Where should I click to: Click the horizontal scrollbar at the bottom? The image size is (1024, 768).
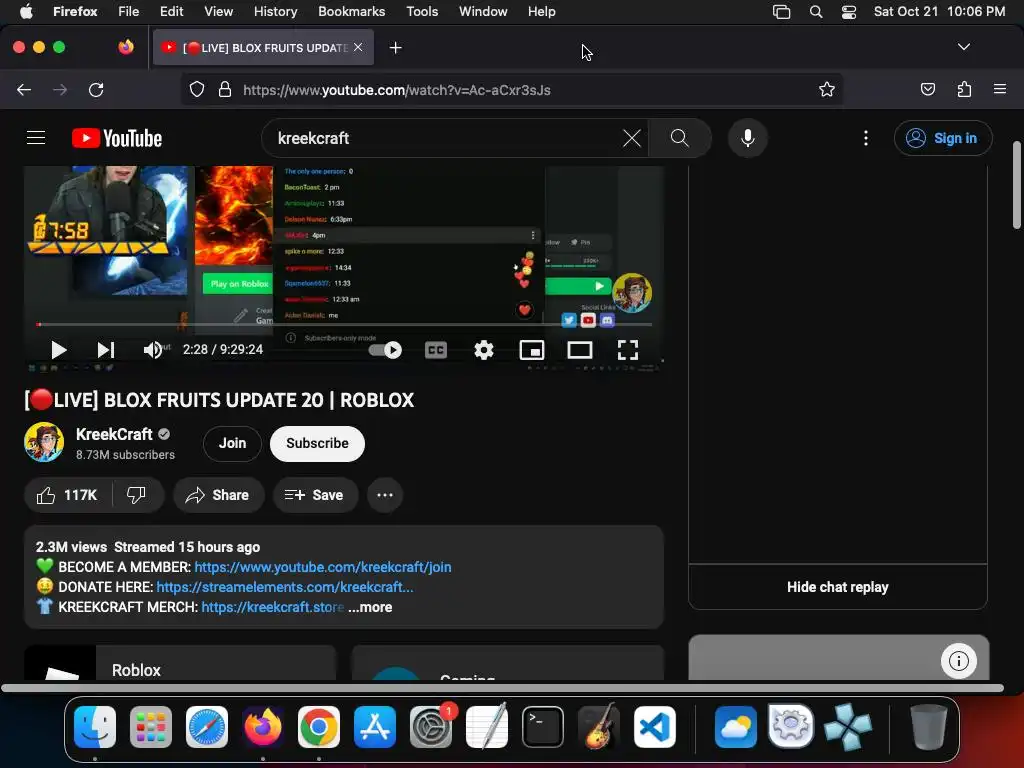point(502,688)
